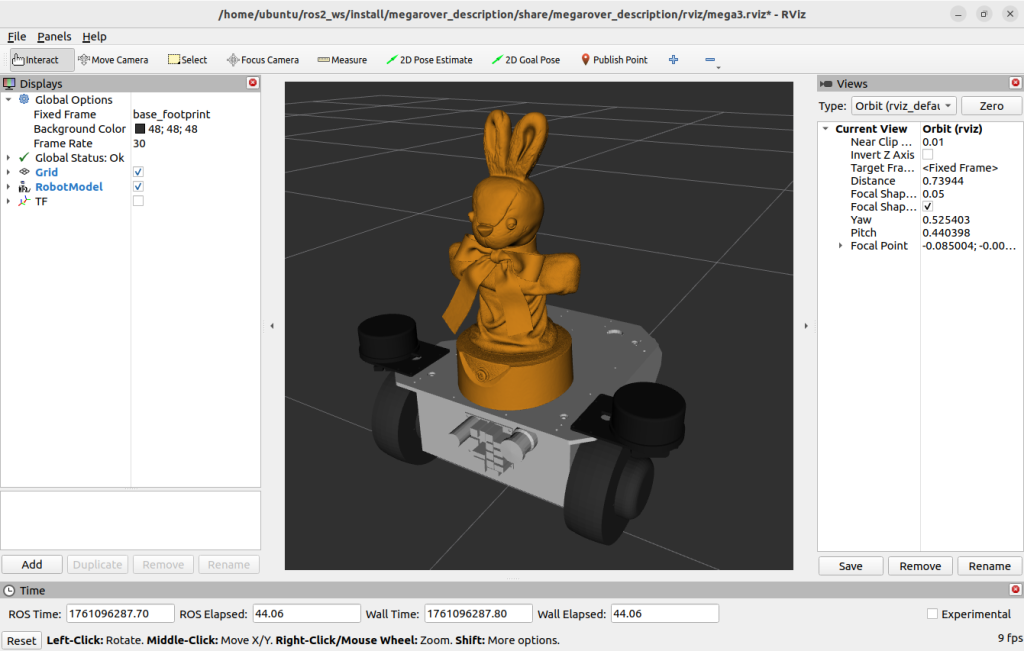Screen dimensions: 1024x651
Task: Choose the Focus Camera tool
Action: point(263,60)
